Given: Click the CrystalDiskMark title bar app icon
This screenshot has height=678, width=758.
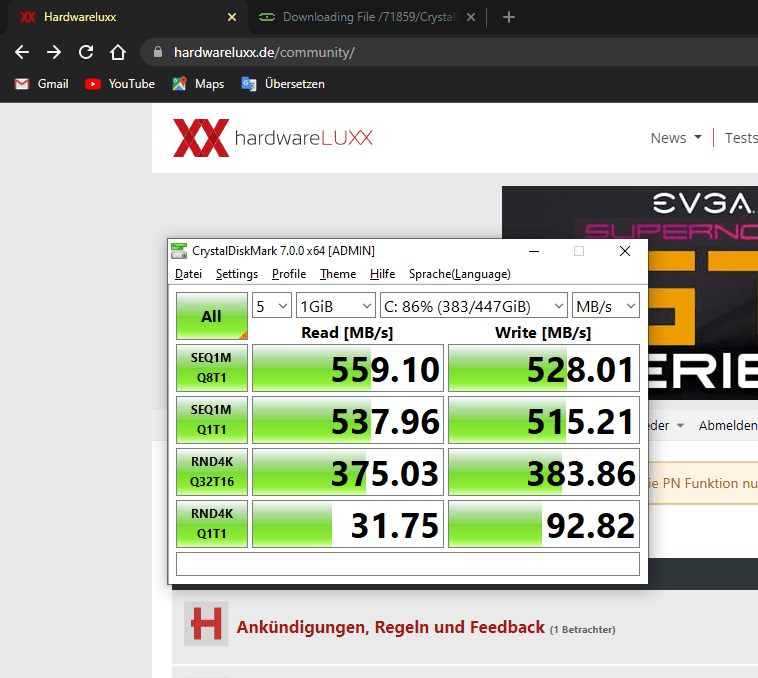Looking at the screenshot, I should 179,251.
